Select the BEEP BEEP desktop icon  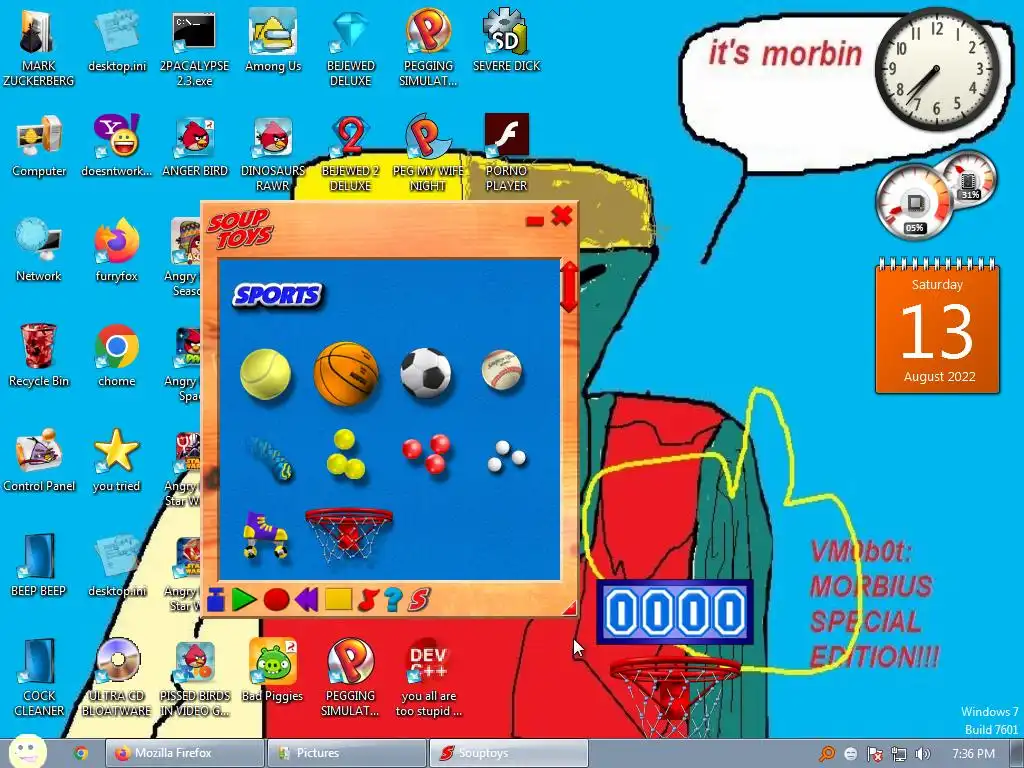point(39,566)
